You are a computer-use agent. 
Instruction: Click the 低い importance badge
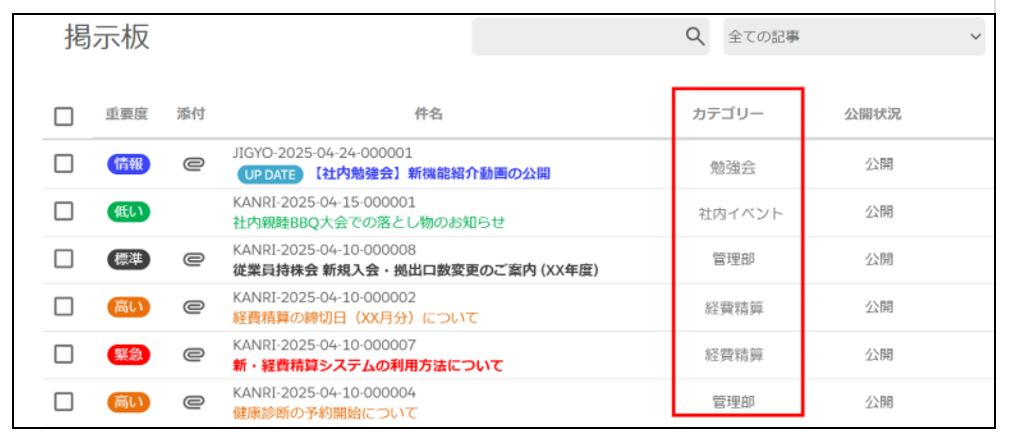coord(128,212)
